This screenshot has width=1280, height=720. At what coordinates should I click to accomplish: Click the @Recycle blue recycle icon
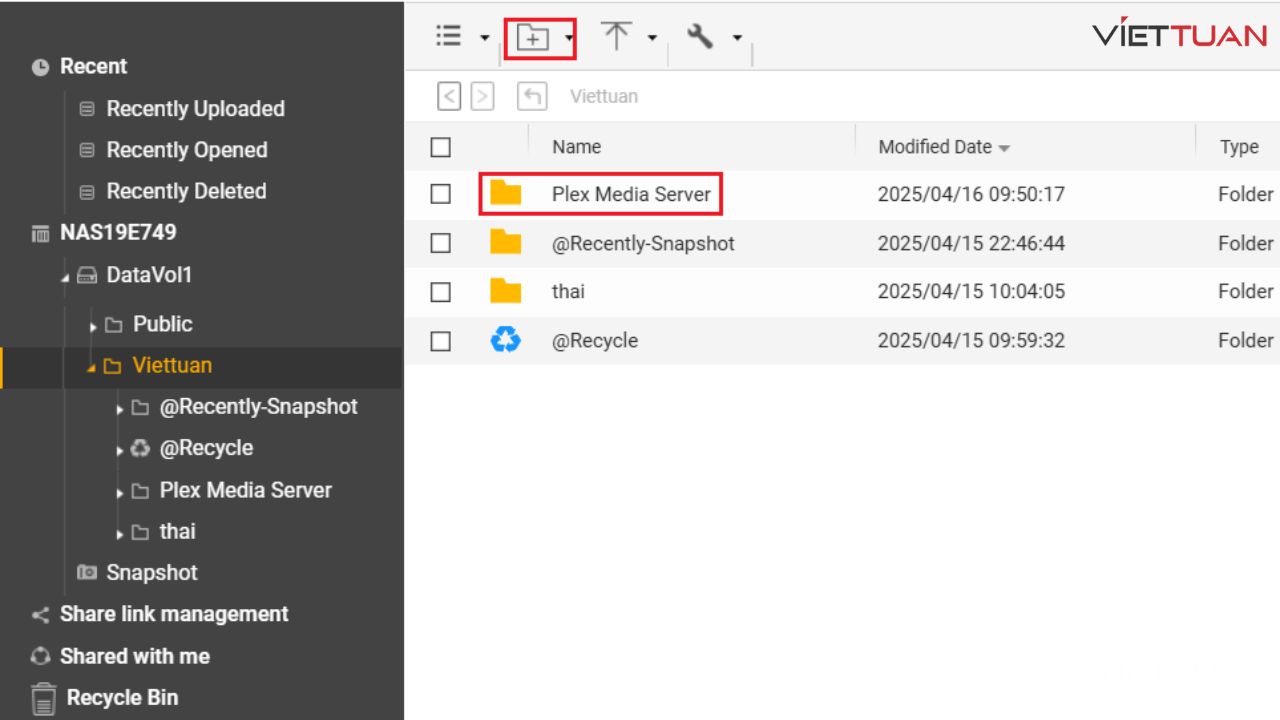click(x=506, y=341)
